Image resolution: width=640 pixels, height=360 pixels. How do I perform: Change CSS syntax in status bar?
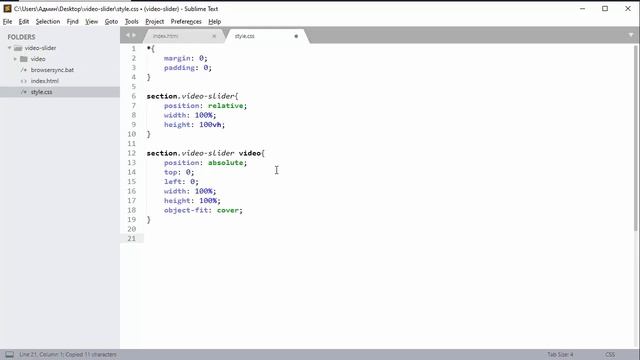pyautogui.click(x=610, y=354)
